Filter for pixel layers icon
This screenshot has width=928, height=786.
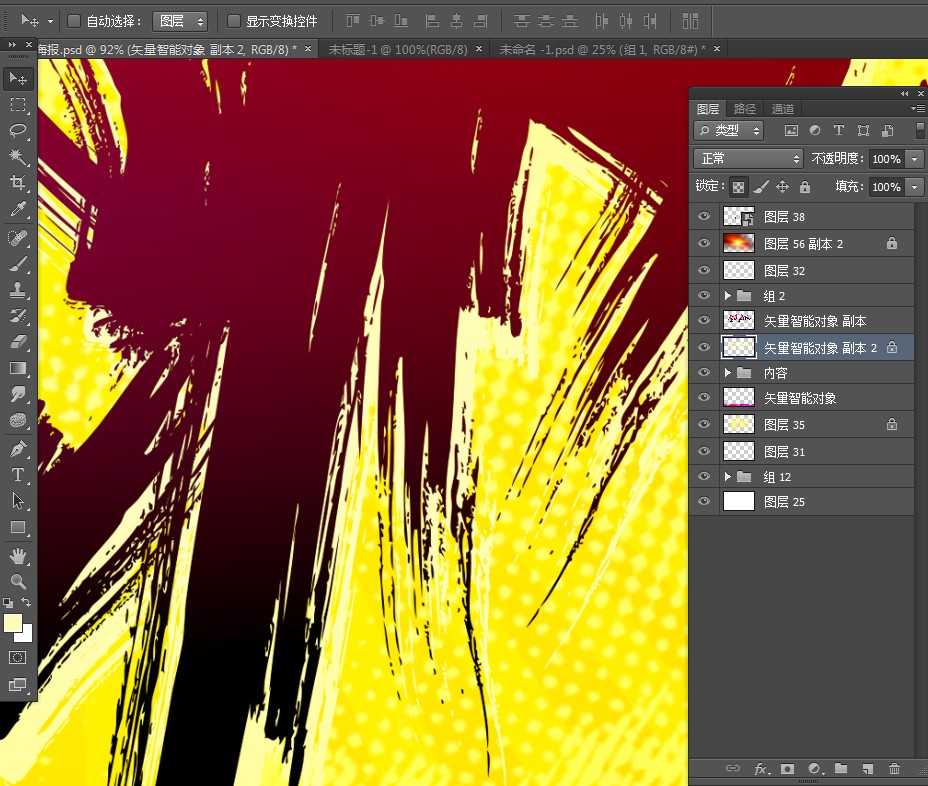(x=791, y=131)
